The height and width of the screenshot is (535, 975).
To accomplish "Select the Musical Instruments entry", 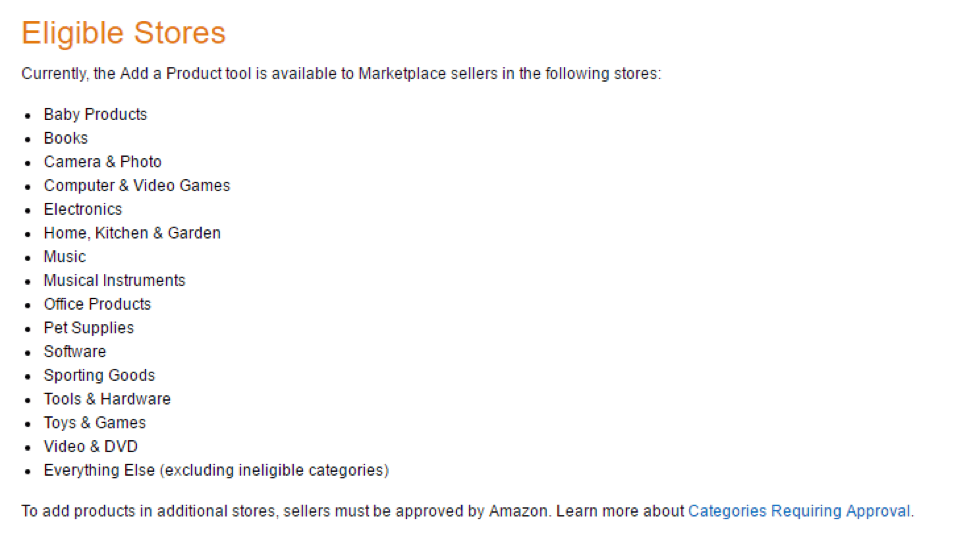I will point(114,280).
